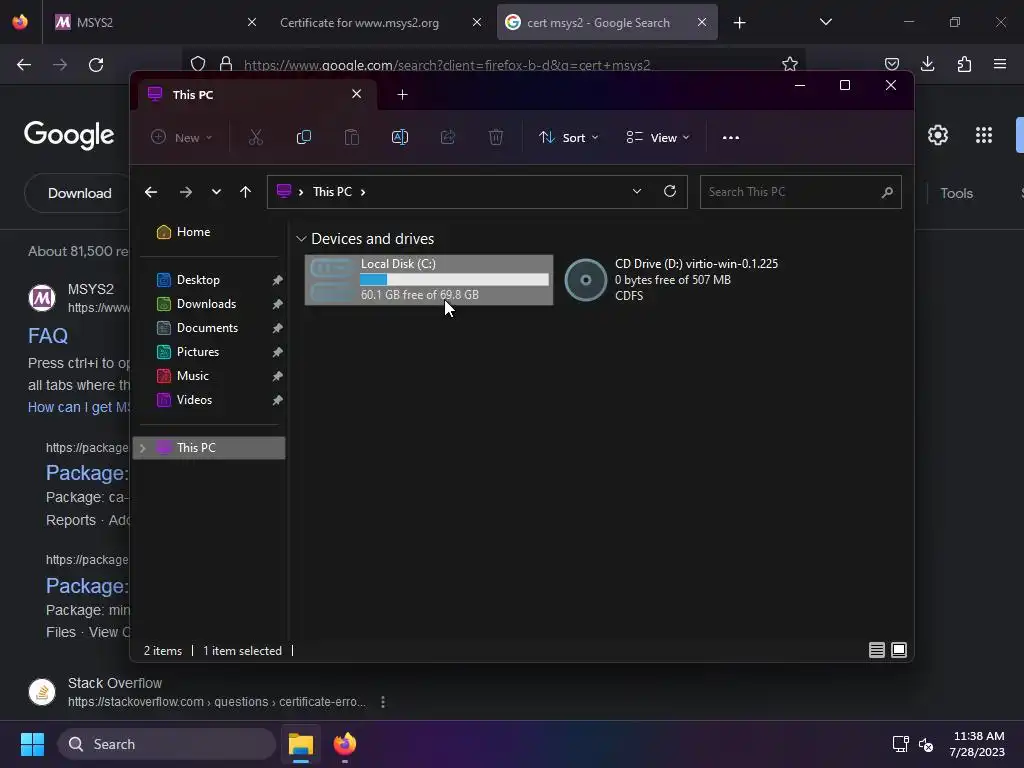
Task: Open a new File Explorer tab
Action: (x=402, y=95)
